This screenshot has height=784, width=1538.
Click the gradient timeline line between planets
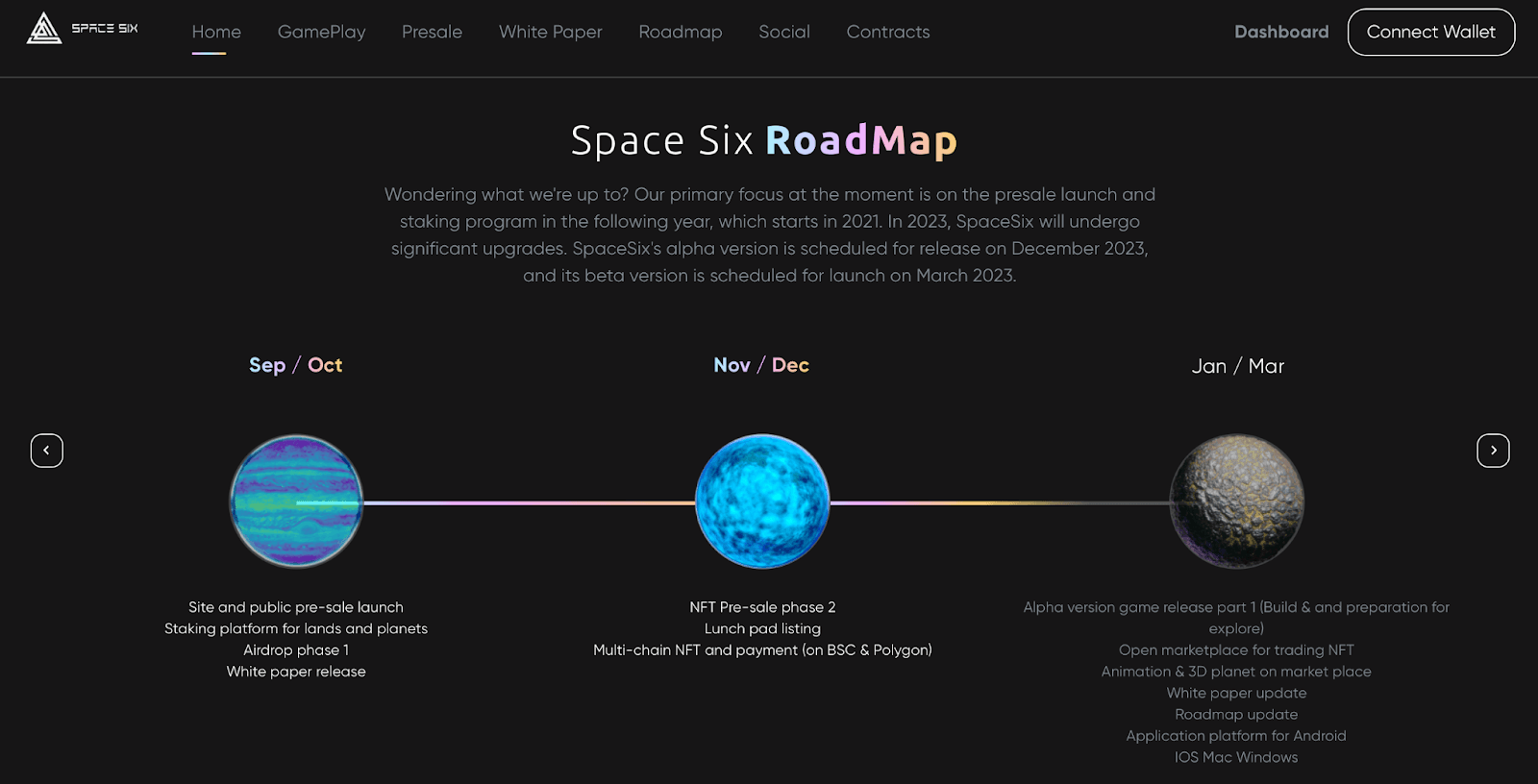529,502
